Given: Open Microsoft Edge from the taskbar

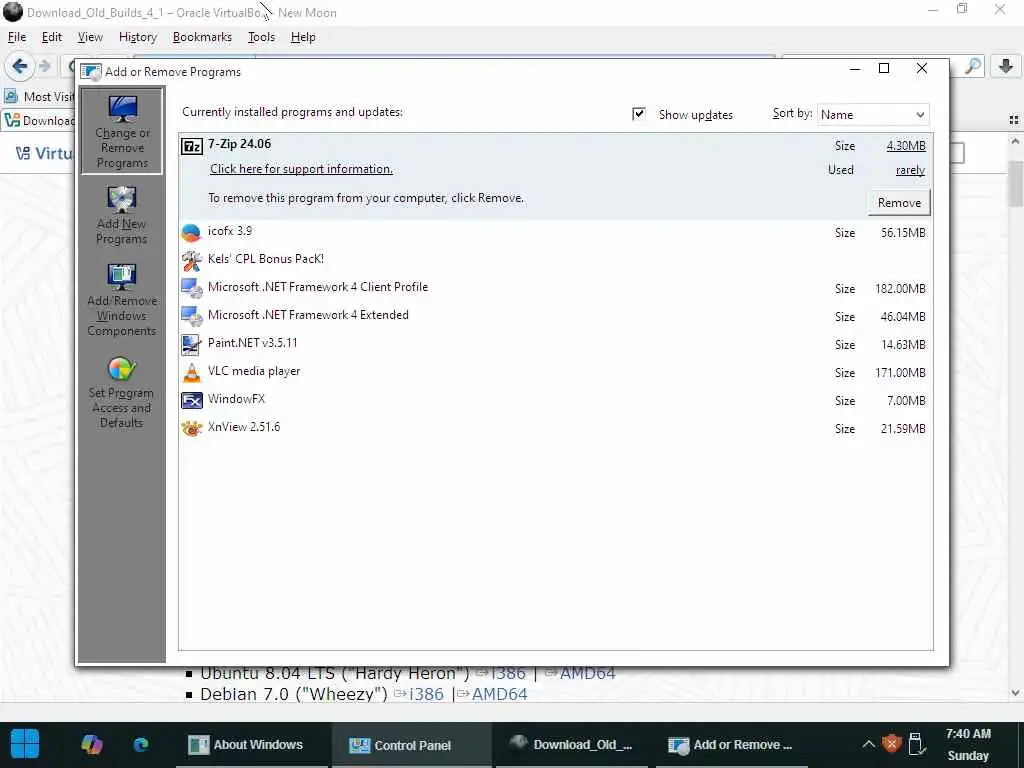Looking at the screenshot, I should [x=141, y=744].
